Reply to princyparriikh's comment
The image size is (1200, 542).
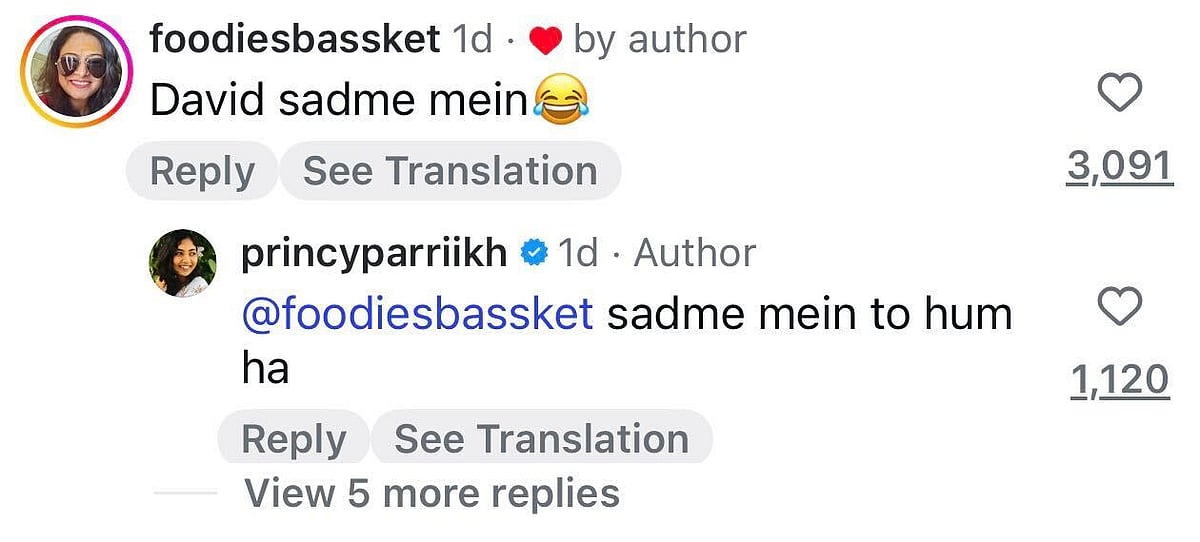(293, 439)
